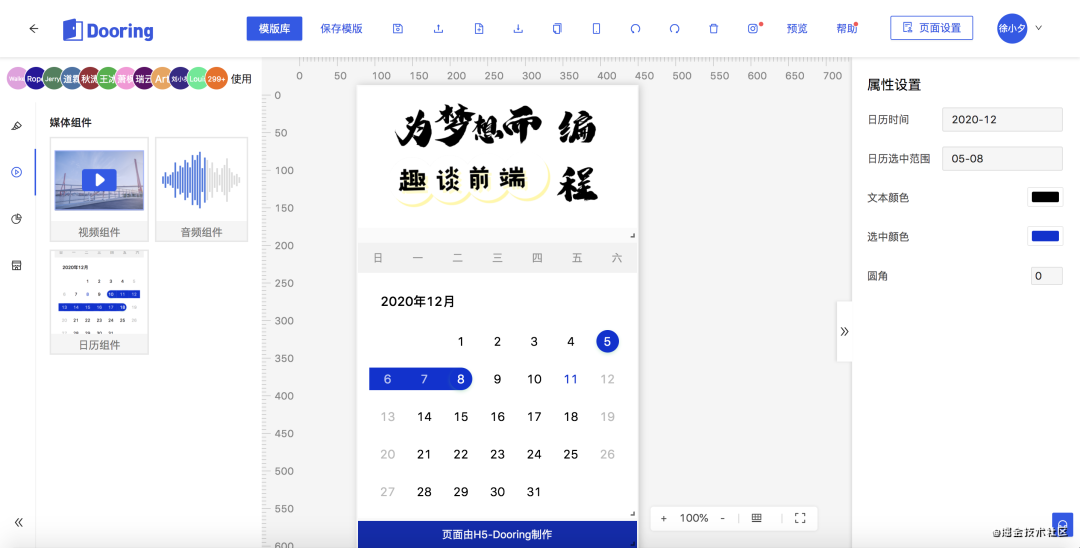Select the shop components sidebar tab

(x=17, y=265)
